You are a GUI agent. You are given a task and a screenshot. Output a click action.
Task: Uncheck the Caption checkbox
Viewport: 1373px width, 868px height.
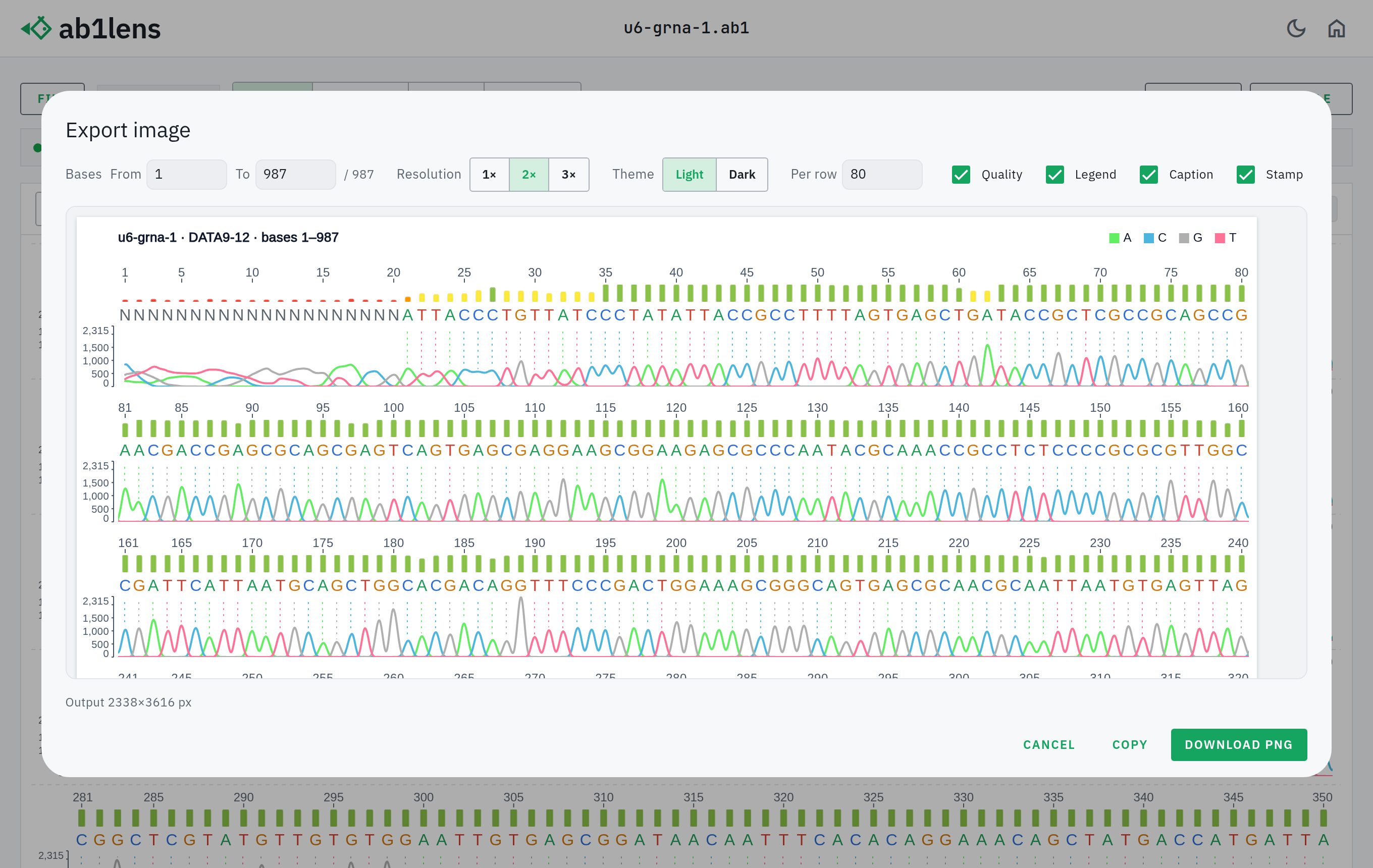(x=1148, y=175)
